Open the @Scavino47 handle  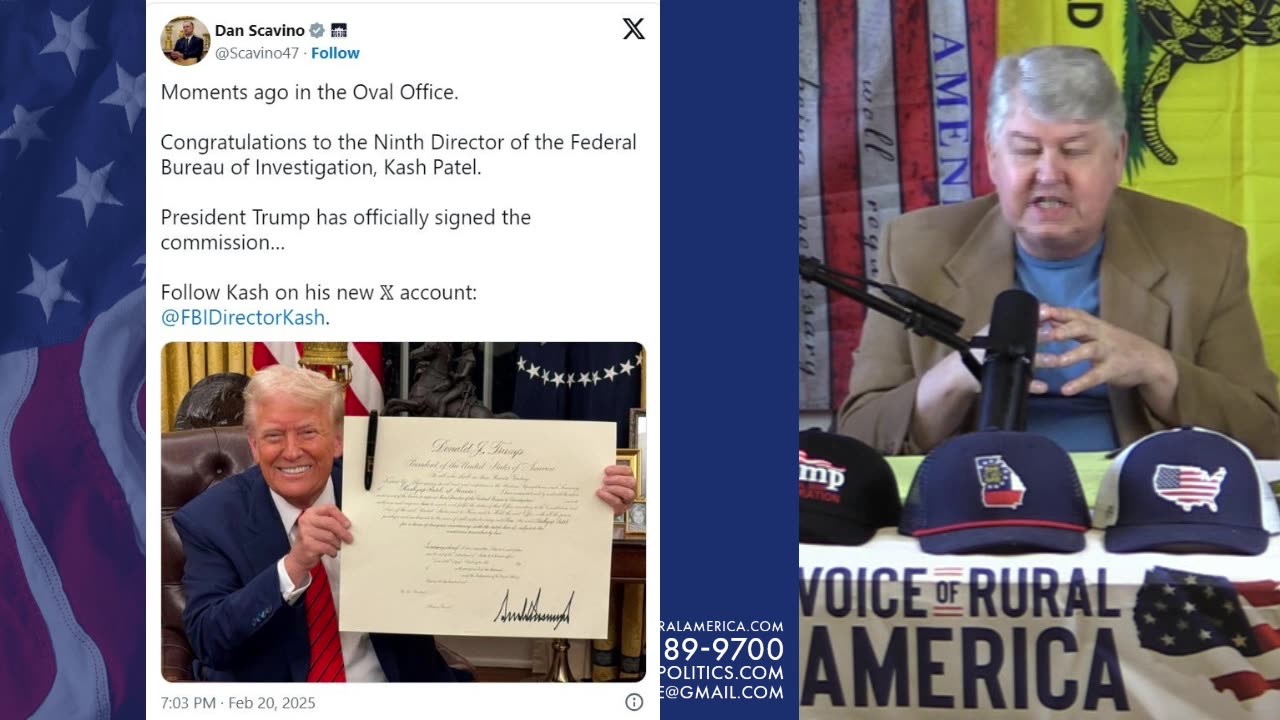tap(257, 53)
